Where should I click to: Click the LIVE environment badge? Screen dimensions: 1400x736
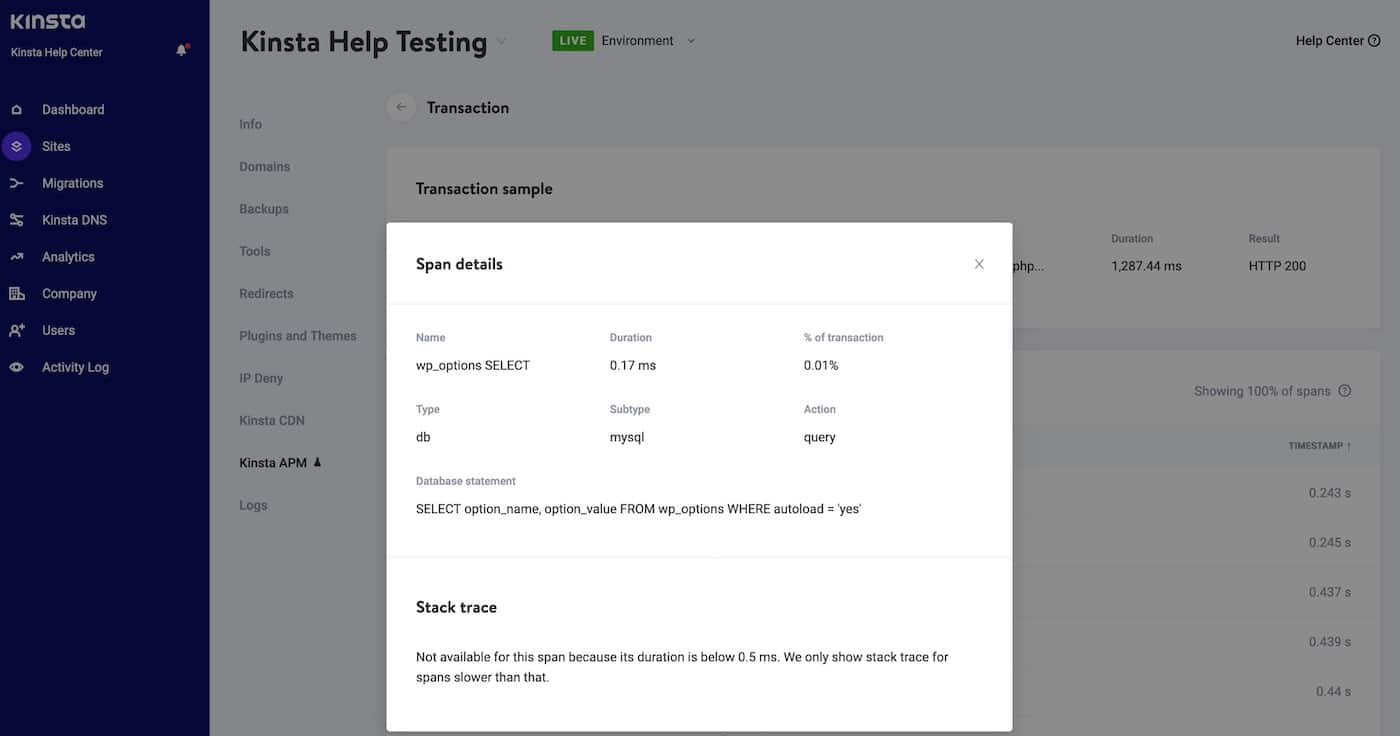(573, 41)
